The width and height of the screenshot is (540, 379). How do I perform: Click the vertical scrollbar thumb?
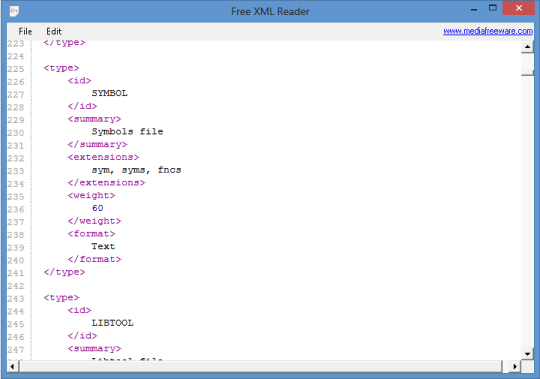(527, 73)
